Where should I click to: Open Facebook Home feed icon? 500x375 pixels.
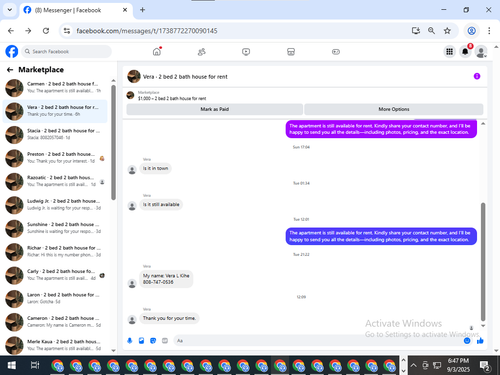pyautogui.click(x=157, y=52)
